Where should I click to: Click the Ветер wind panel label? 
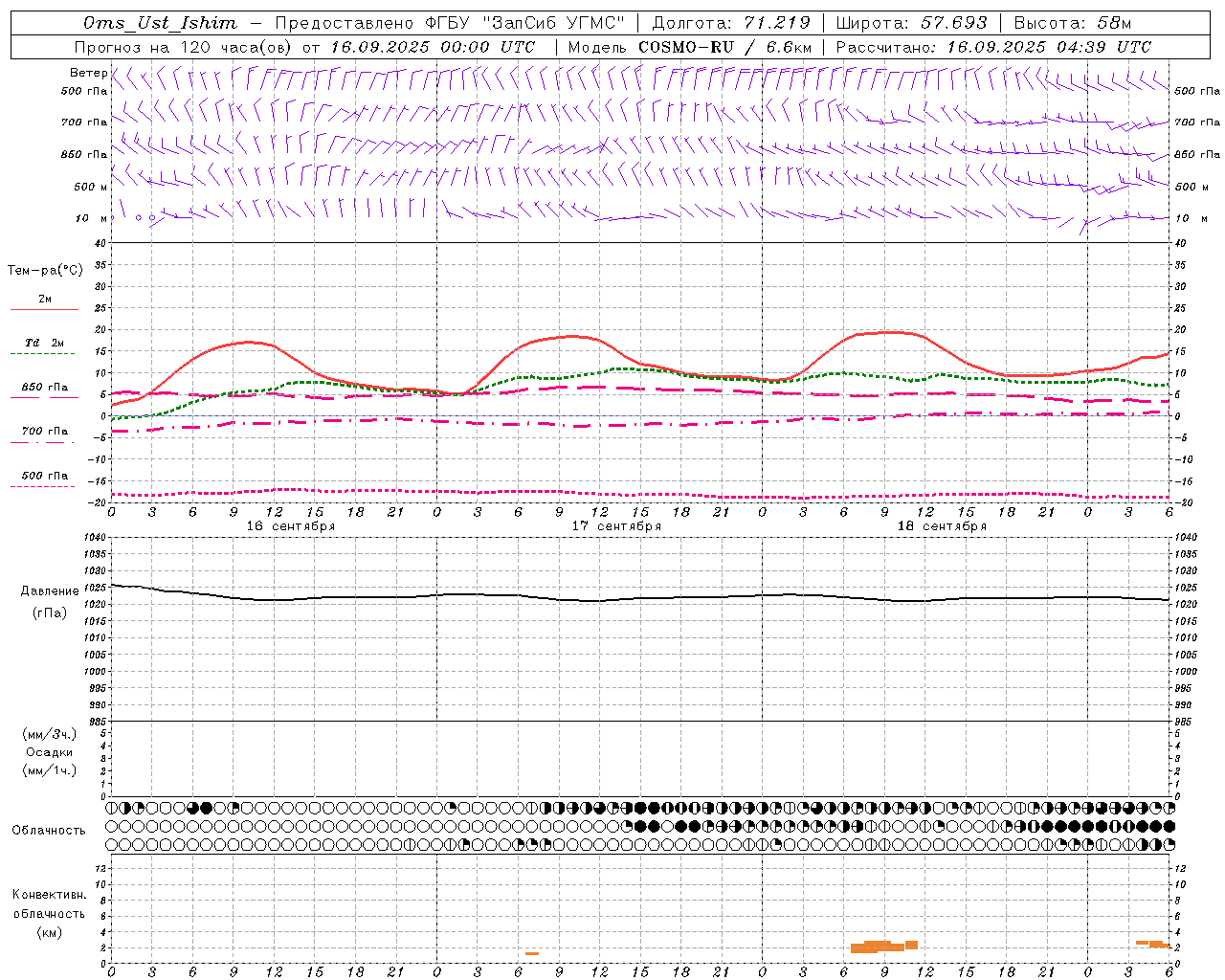pyautogui.click(x=88, y=73)
